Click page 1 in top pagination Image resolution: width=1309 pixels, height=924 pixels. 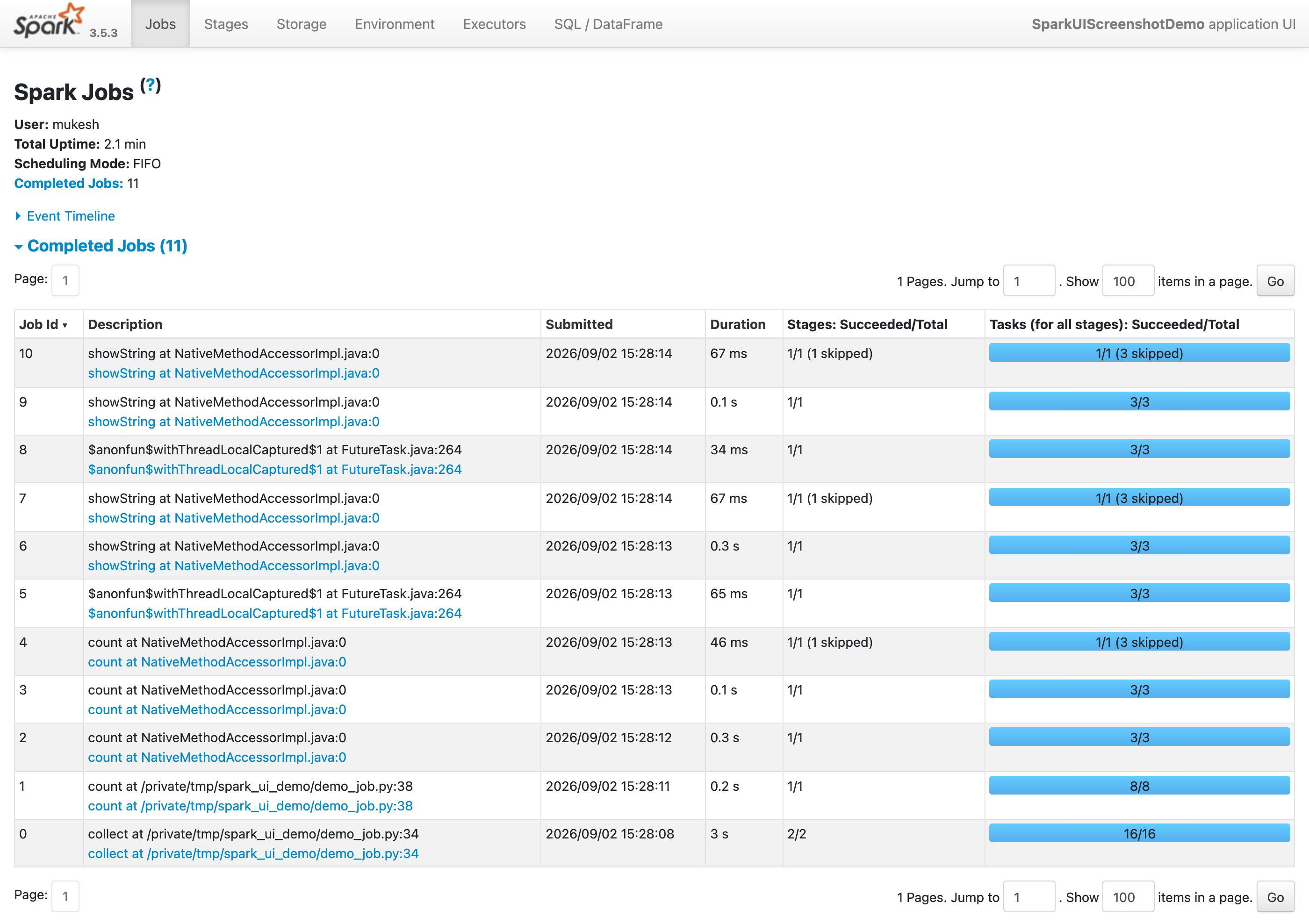pyautogui.click(x=65, y=280)
